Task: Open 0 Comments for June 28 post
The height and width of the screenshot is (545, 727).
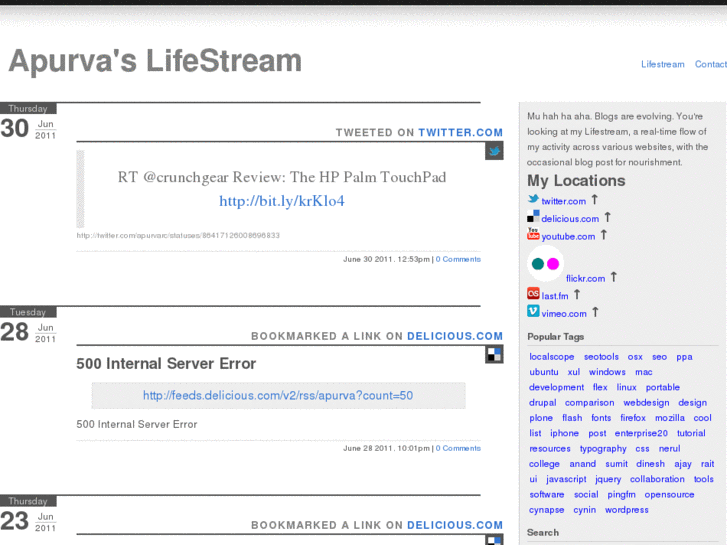Action: (x=458, y=449)
